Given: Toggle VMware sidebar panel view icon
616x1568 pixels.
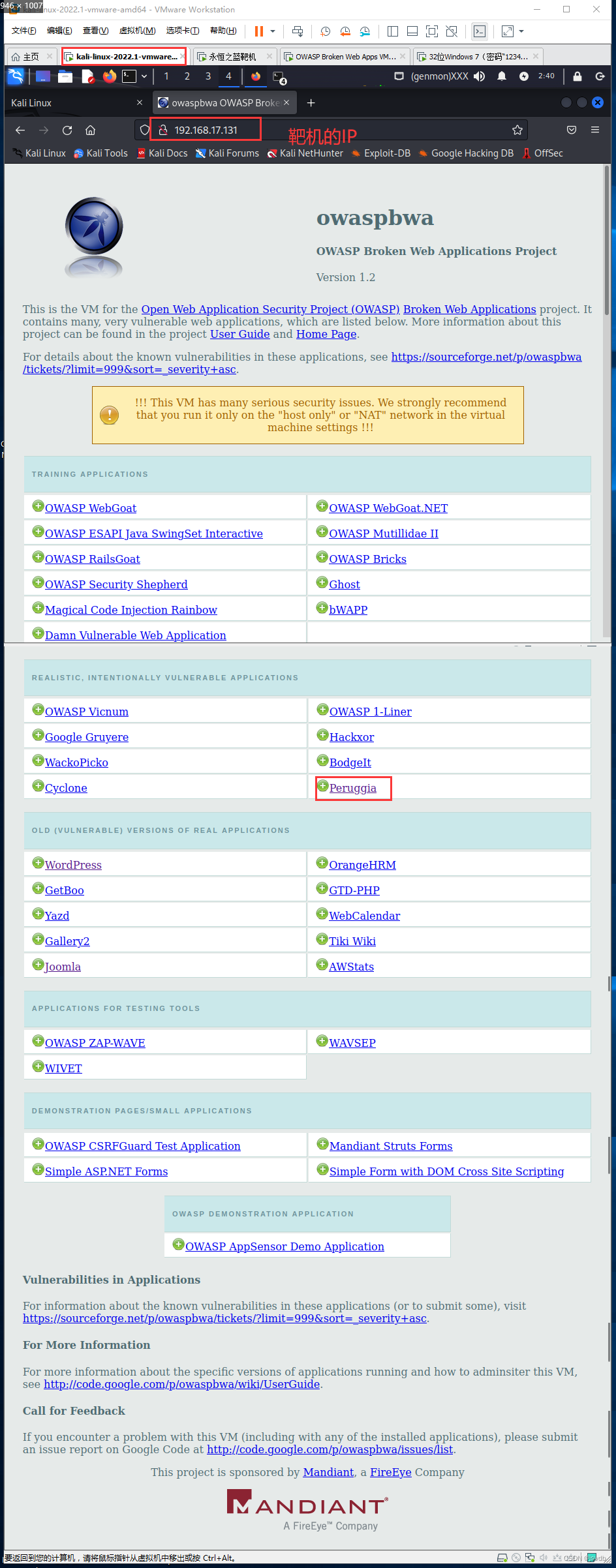Looking at the screenshot, I should [393, 31].
